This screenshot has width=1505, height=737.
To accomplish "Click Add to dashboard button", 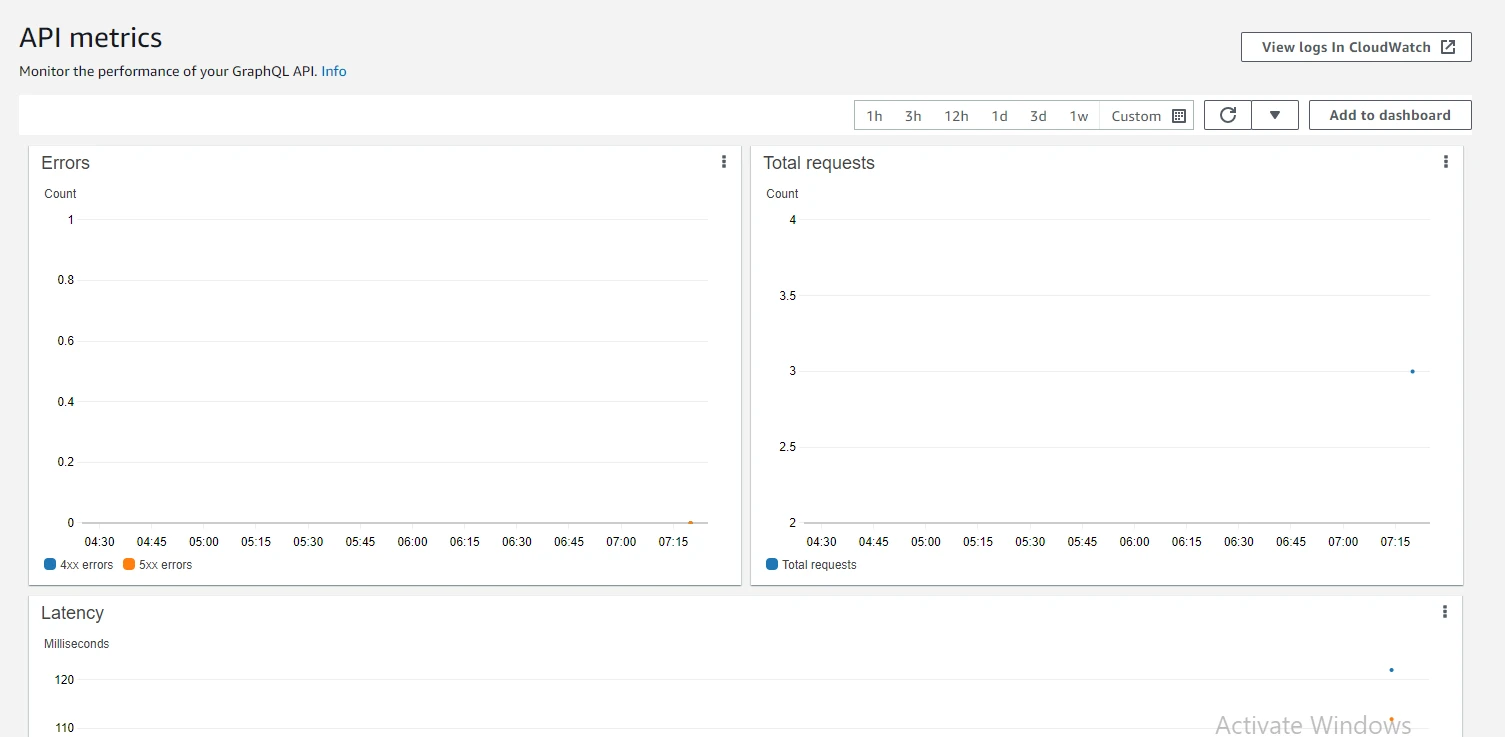I will pos(1389,115).
